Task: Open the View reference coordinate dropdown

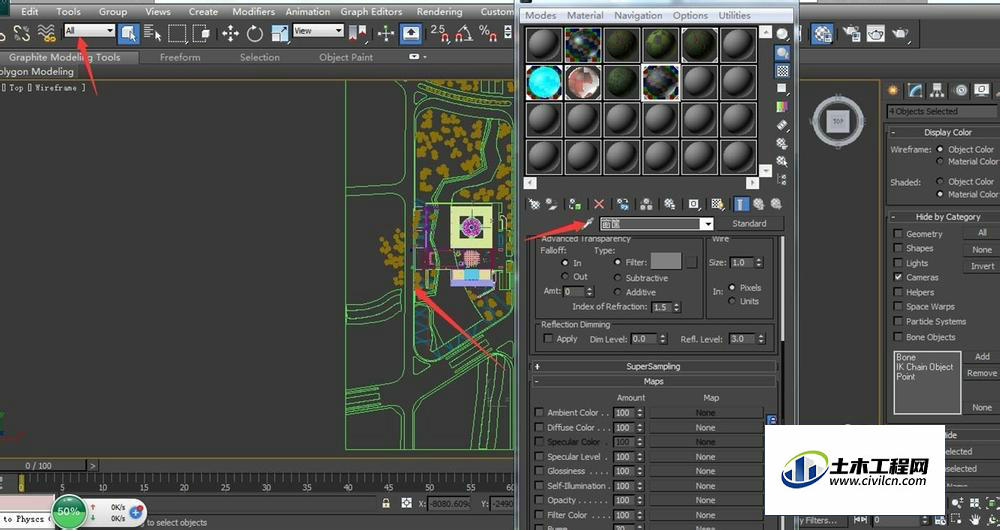Action: 318,30
